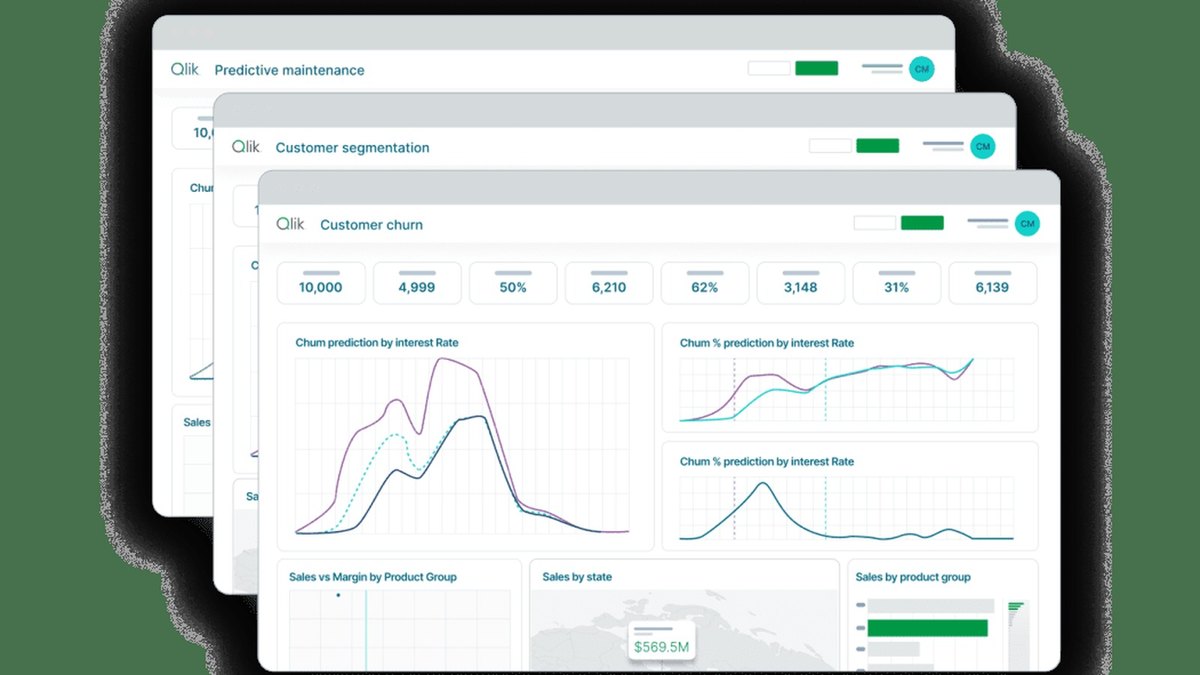The width and height of the screenshot is (1200, 675).
Task: Click Sales vs Margin by Product Group title
Action: 372,577
